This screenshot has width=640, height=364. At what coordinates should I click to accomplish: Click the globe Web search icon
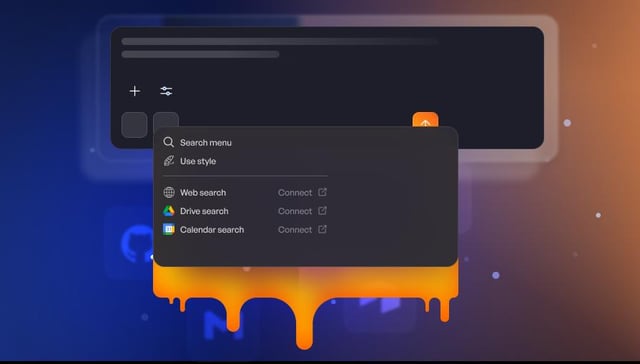tap(169, 192)
